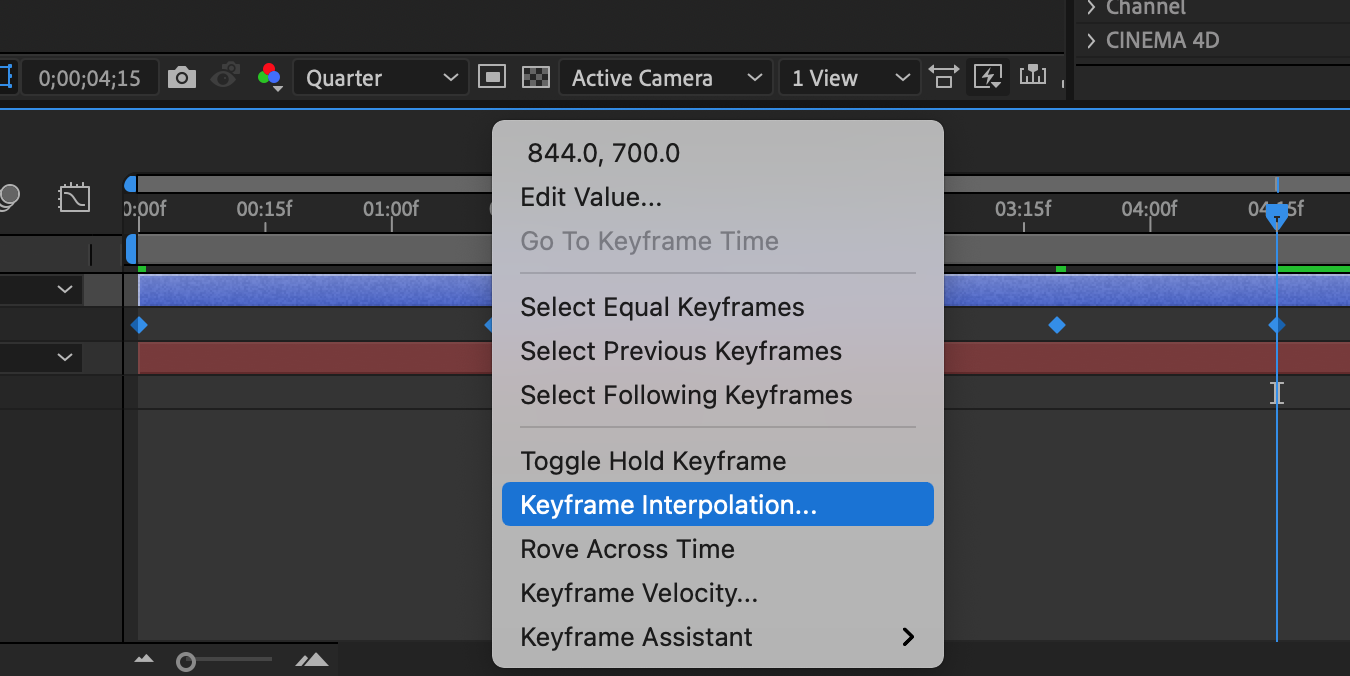Click the 04:00f mark on time ruler
Screen dimensions: 1350x676
(1149, 209)
